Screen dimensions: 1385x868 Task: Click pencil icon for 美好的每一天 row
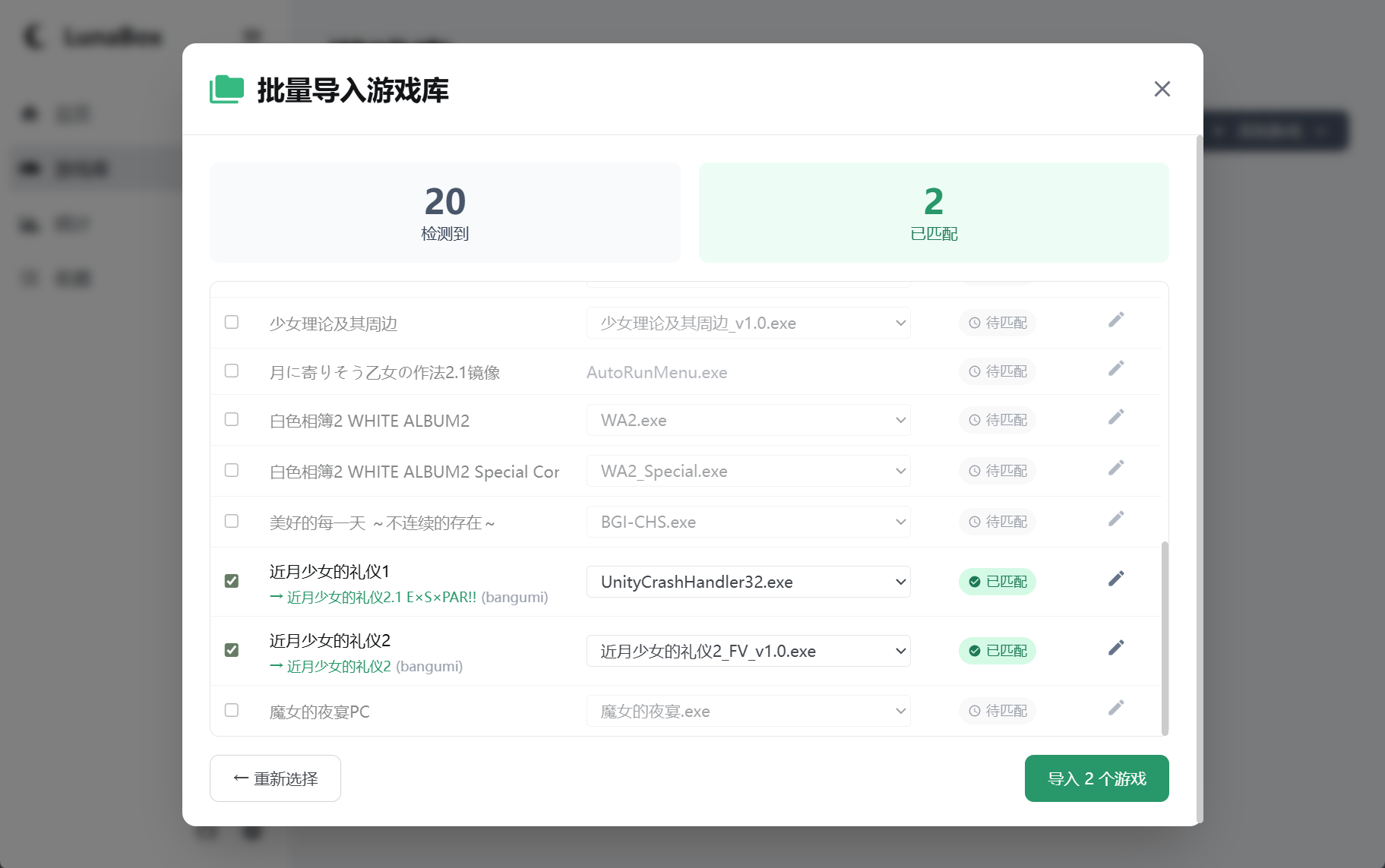(x=1115, y=519)
